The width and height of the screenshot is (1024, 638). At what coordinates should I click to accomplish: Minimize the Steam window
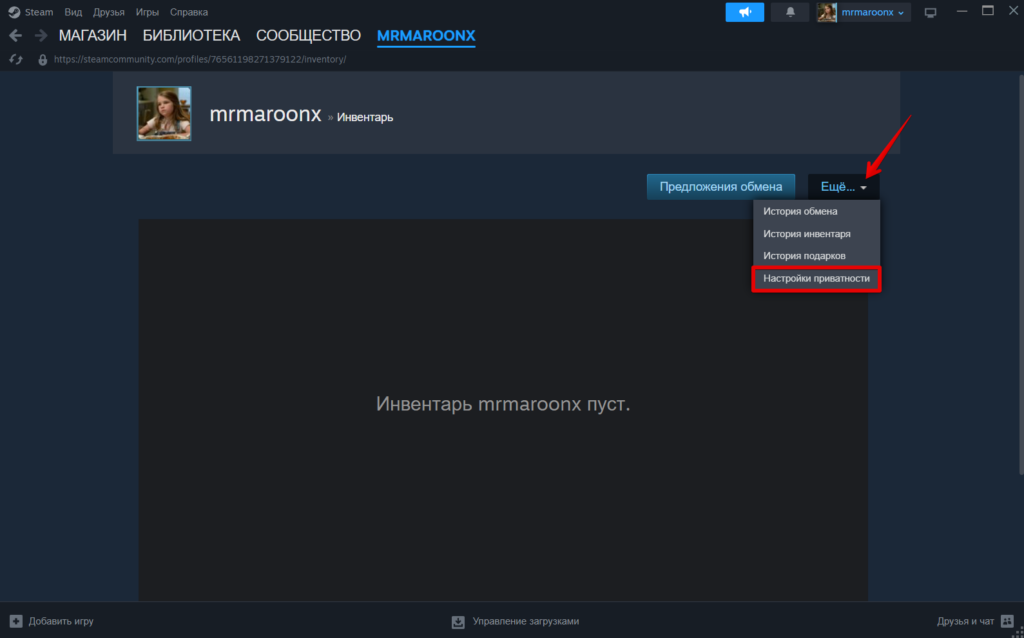(x=961, y=12)
